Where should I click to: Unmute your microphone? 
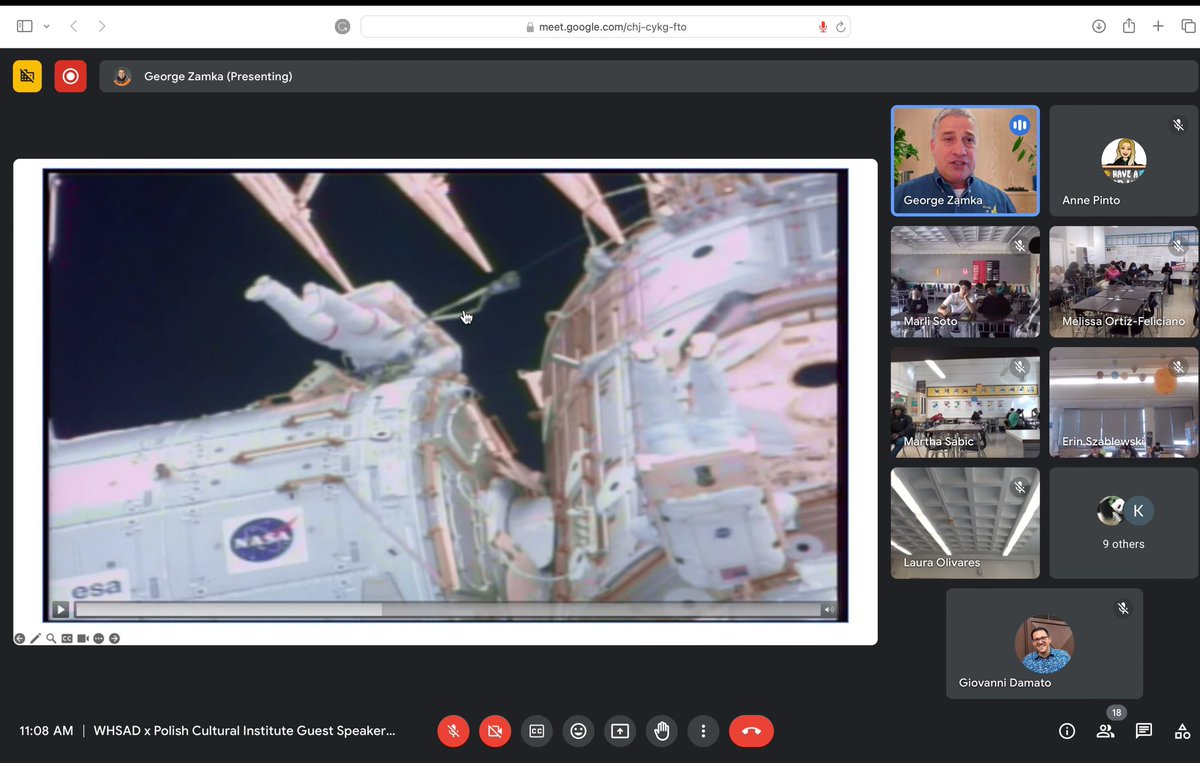453,731
